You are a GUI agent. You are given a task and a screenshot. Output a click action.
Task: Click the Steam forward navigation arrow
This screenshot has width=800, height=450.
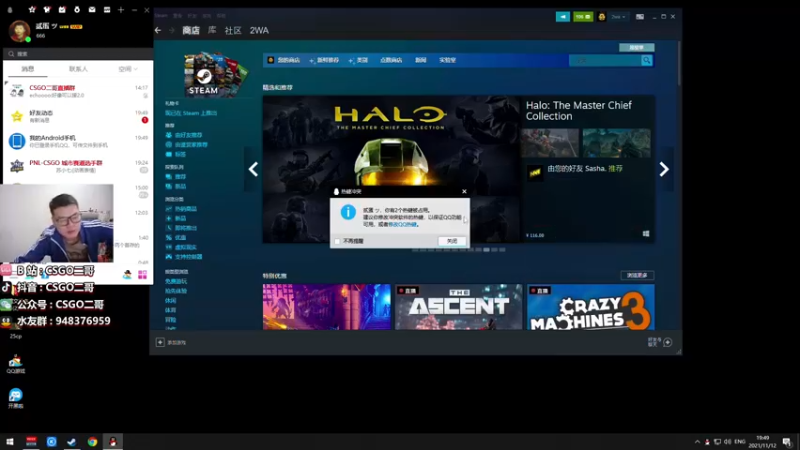click(x=172, y=31)
